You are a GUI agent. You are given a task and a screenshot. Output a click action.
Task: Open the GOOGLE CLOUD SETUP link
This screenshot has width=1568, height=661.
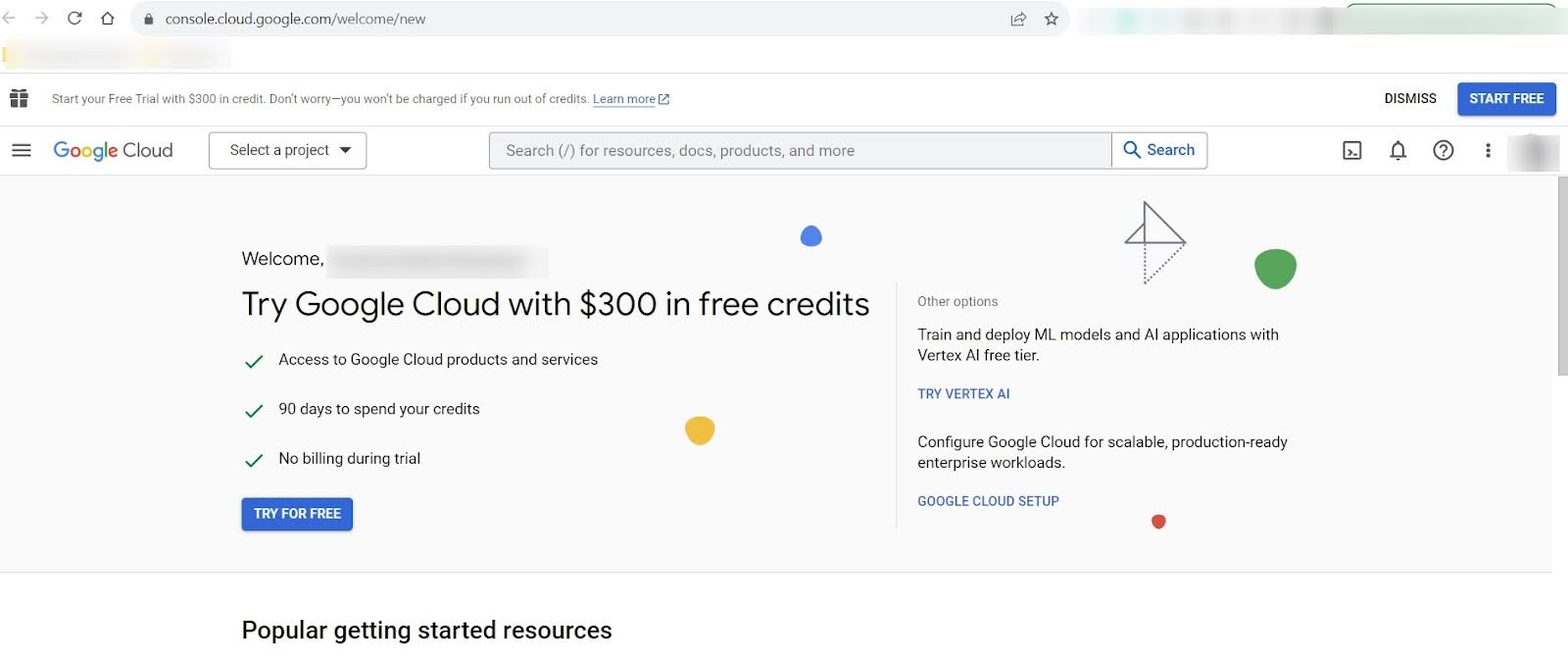click(988, 501)
